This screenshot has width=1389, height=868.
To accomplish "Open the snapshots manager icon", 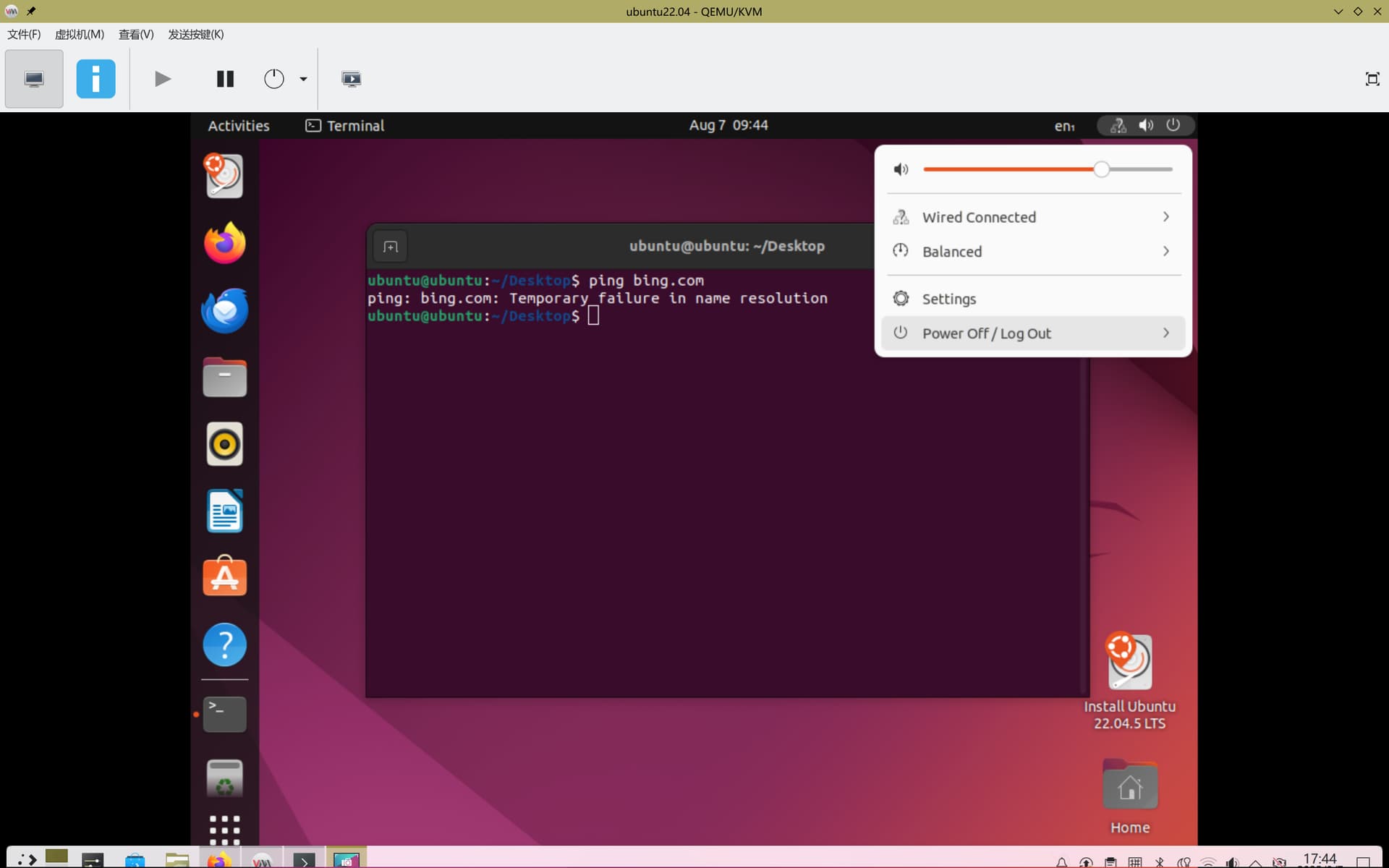I will coord(351,79).
